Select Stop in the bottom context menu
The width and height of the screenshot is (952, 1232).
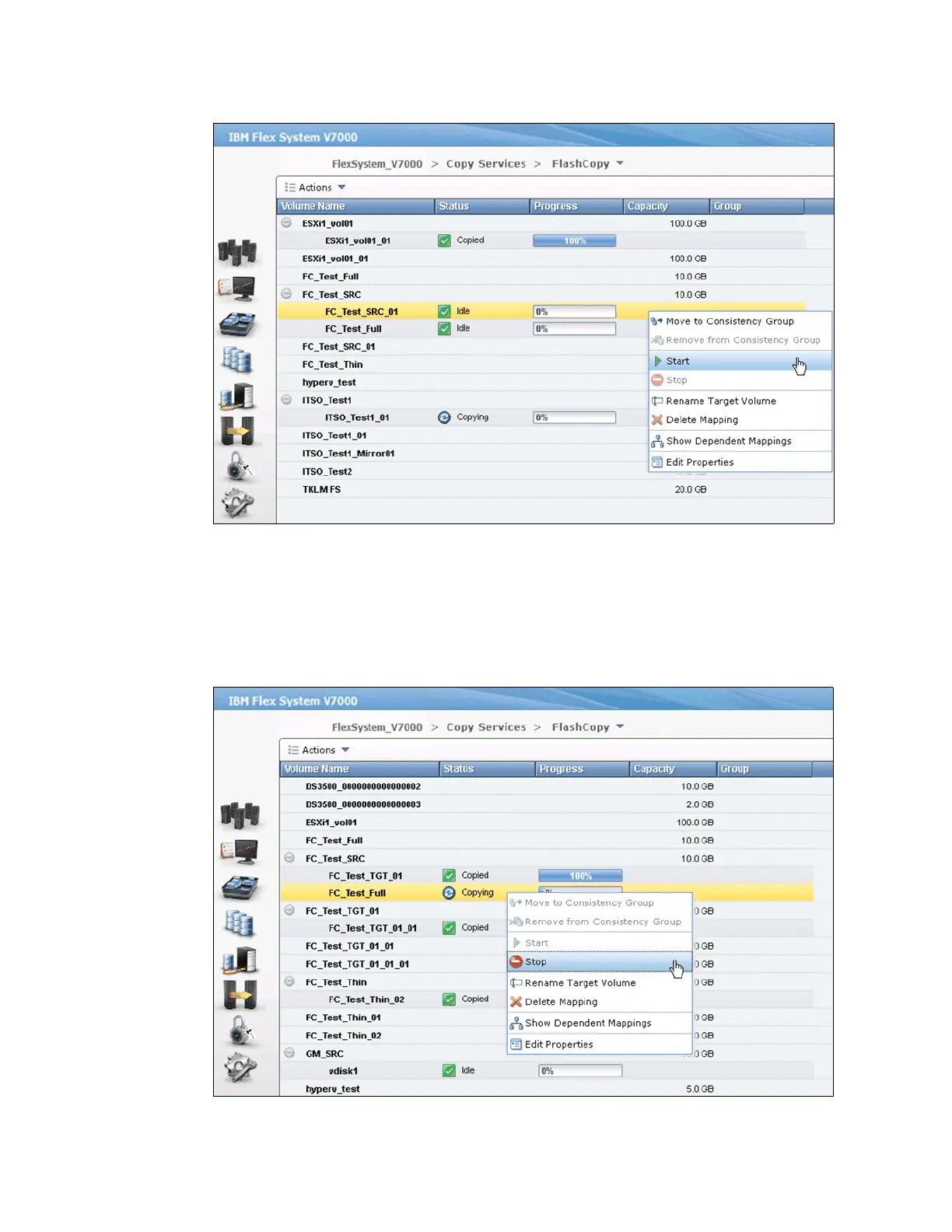pyautogui.click(x=600, y=962)
